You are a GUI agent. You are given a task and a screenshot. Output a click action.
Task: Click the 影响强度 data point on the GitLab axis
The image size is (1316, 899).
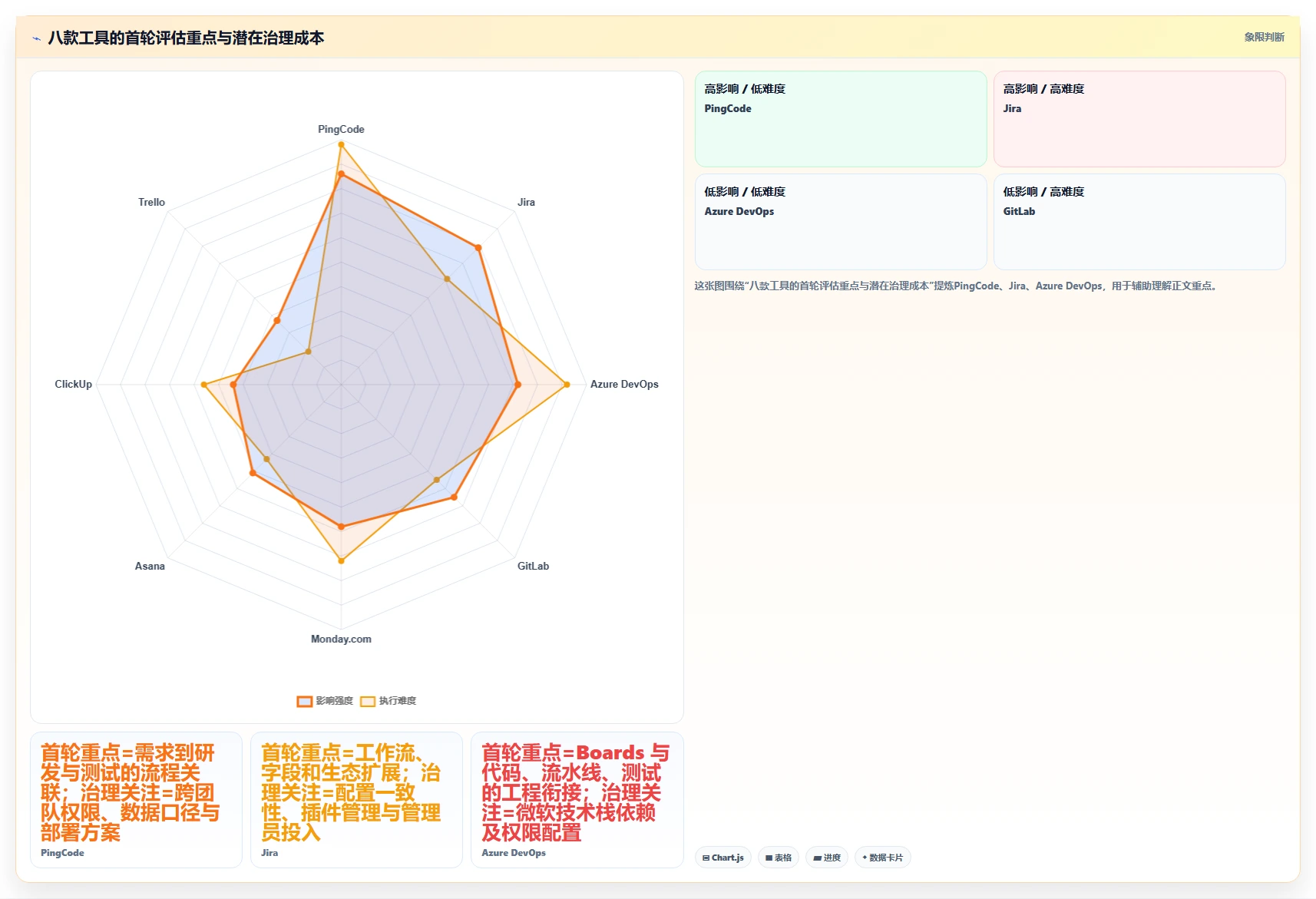(x=455, y=497)
